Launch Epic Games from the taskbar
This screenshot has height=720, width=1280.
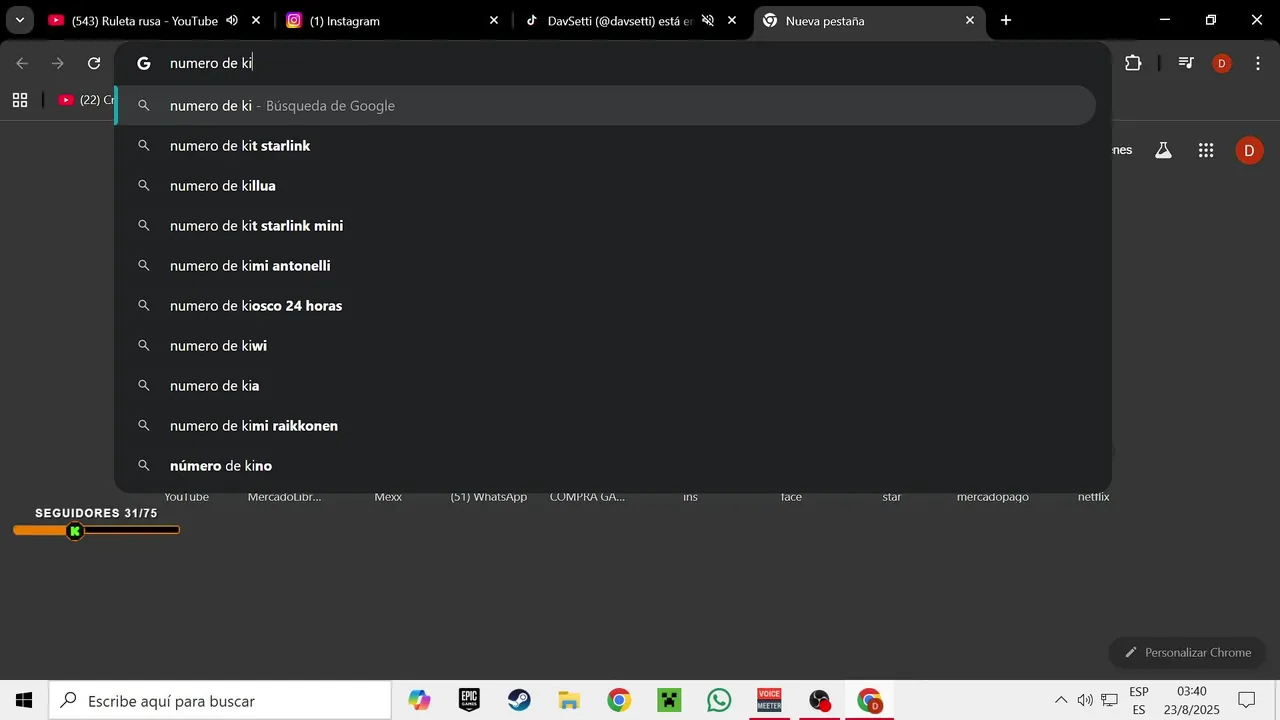469,700
